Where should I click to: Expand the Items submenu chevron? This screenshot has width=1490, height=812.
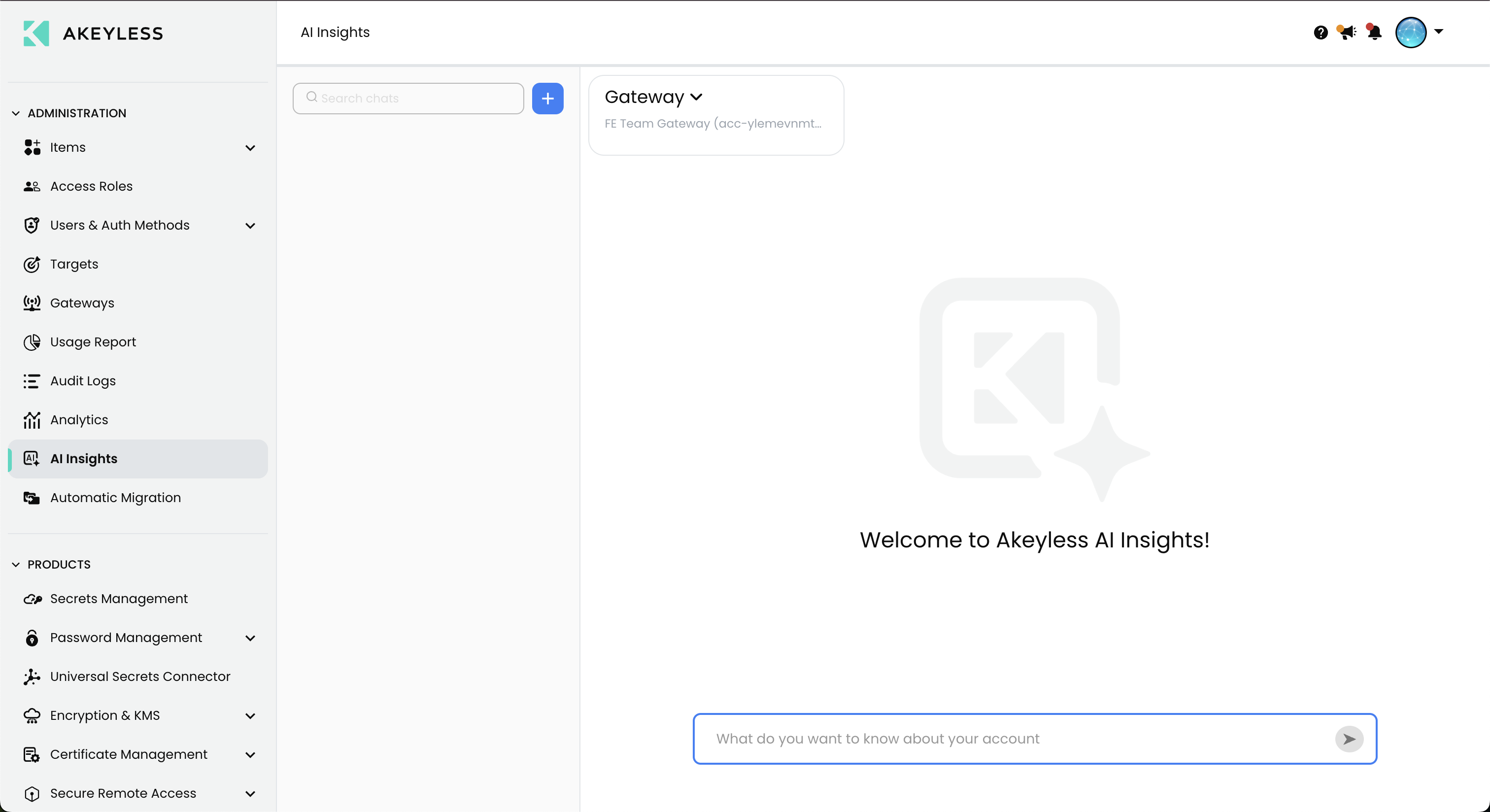(250, 148)
